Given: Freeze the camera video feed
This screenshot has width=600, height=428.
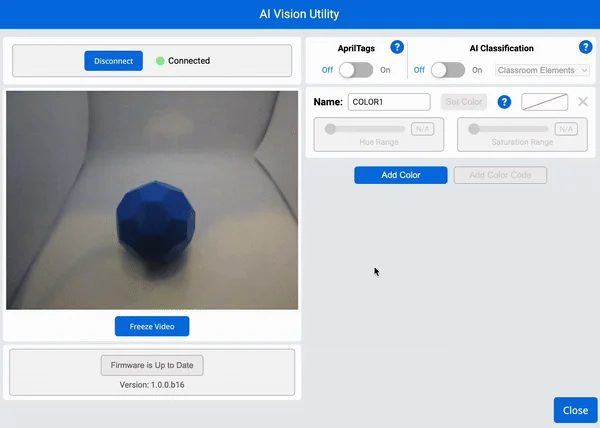Looking at the screenshot, I should (152, 327).
